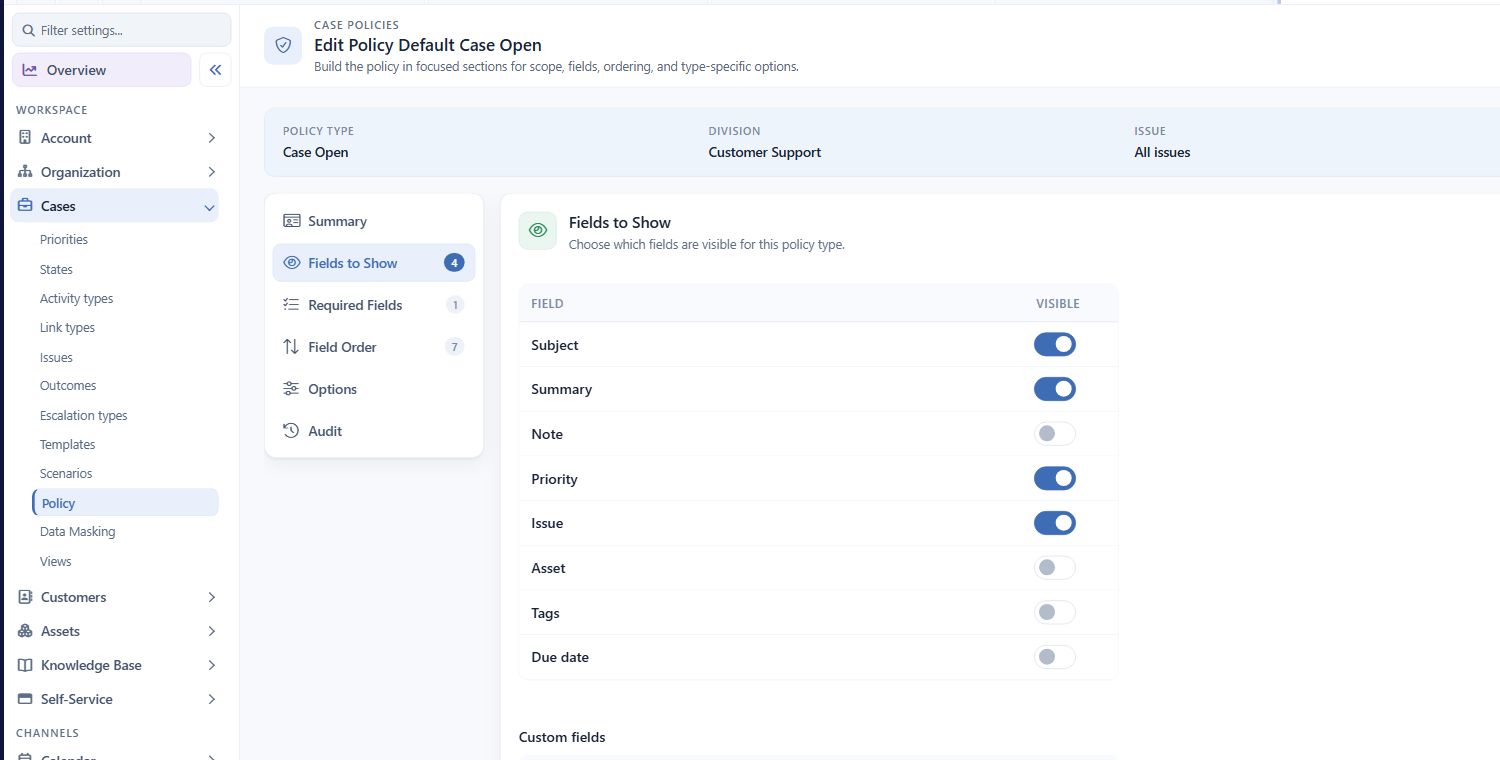
Task: Open the Required Fields section
Action: click(374, 305)
